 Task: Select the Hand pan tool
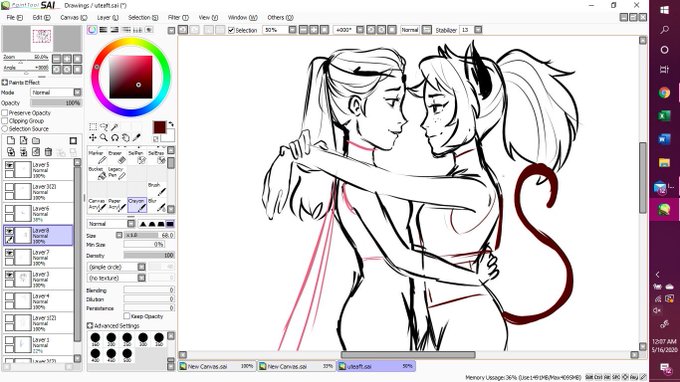(x=125, y=137)
